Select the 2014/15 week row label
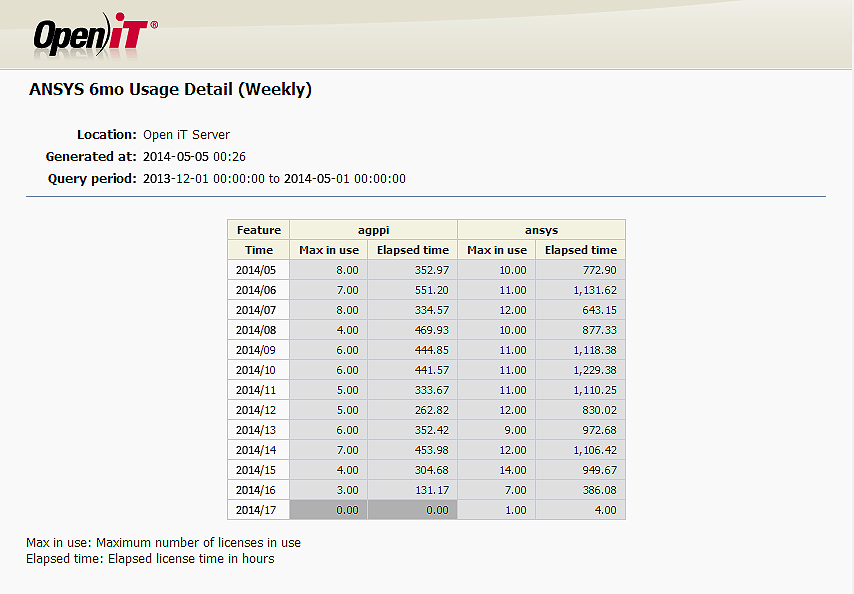The width and height of the screenshot is (854, 594). click(259, 470)
